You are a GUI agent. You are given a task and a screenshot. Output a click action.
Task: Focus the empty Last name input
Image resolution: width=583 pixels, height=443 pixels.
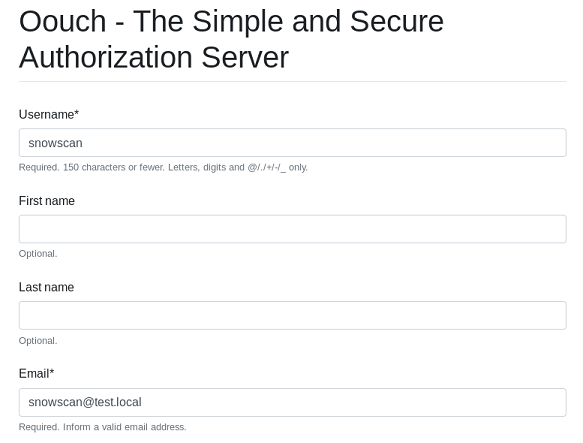click(293, 315)
